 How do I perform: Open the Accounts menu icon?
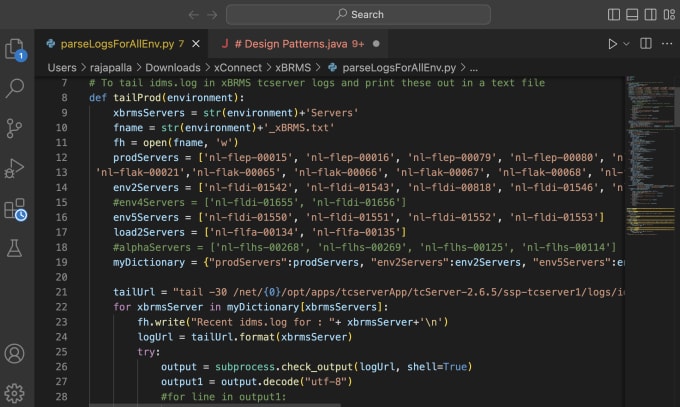pyautogui.click(x=14, y=354)
